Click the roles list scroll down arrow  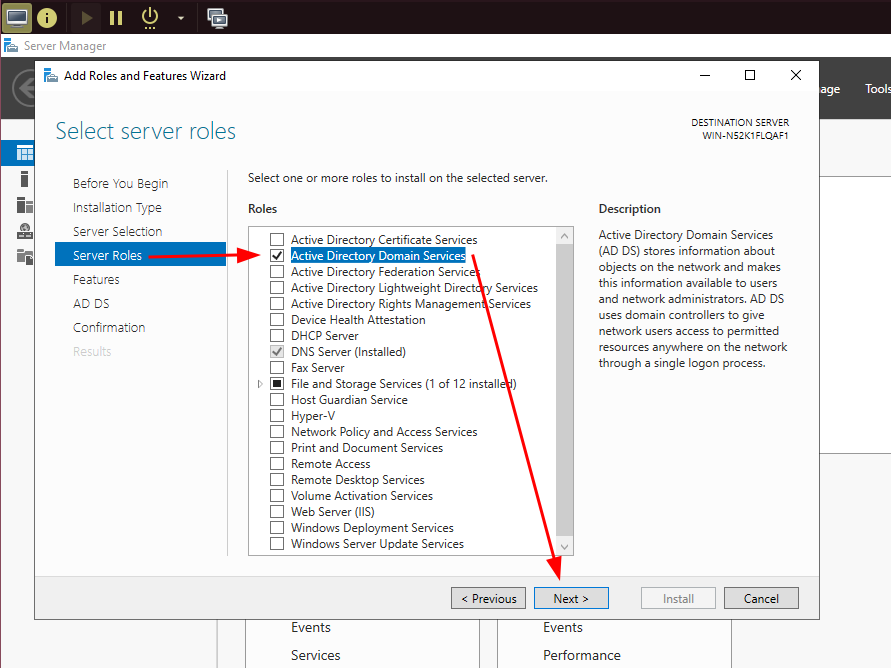point(564,546)
